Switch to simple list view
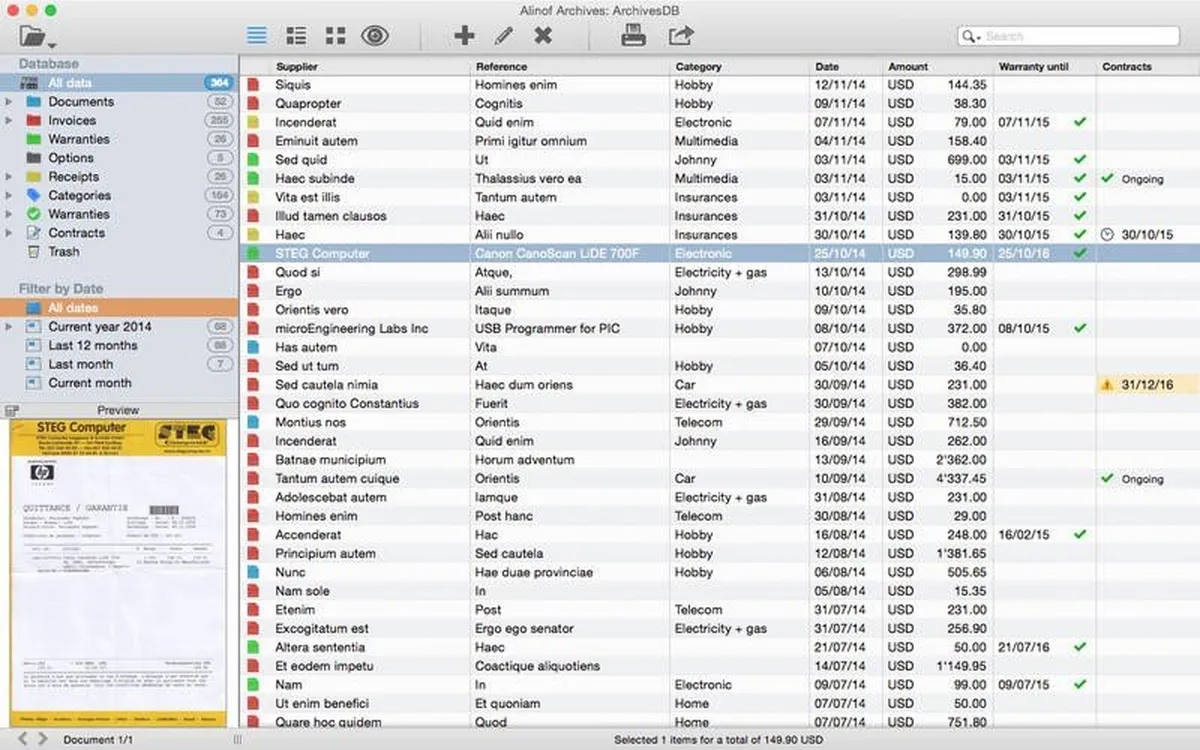Viewport: 1200px width, 750px height. 257,36
